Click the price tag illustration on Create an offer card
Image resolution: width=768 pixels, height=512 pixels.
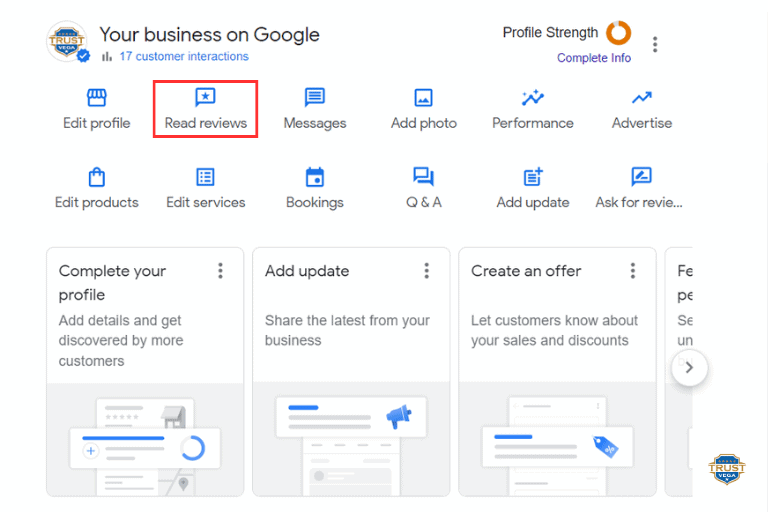pos(605,446)
